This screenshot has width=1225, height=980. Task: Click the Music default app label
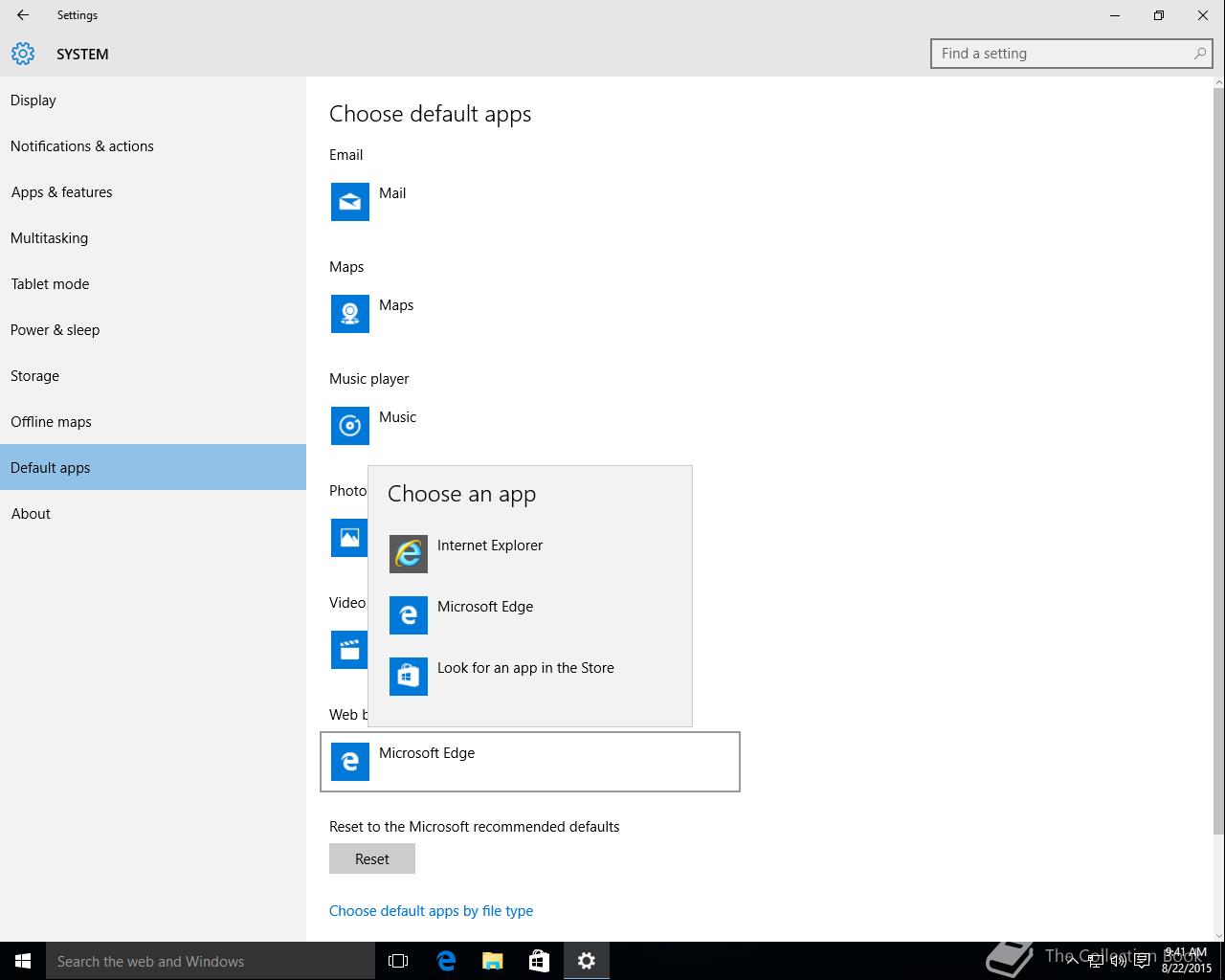[397, 416]
